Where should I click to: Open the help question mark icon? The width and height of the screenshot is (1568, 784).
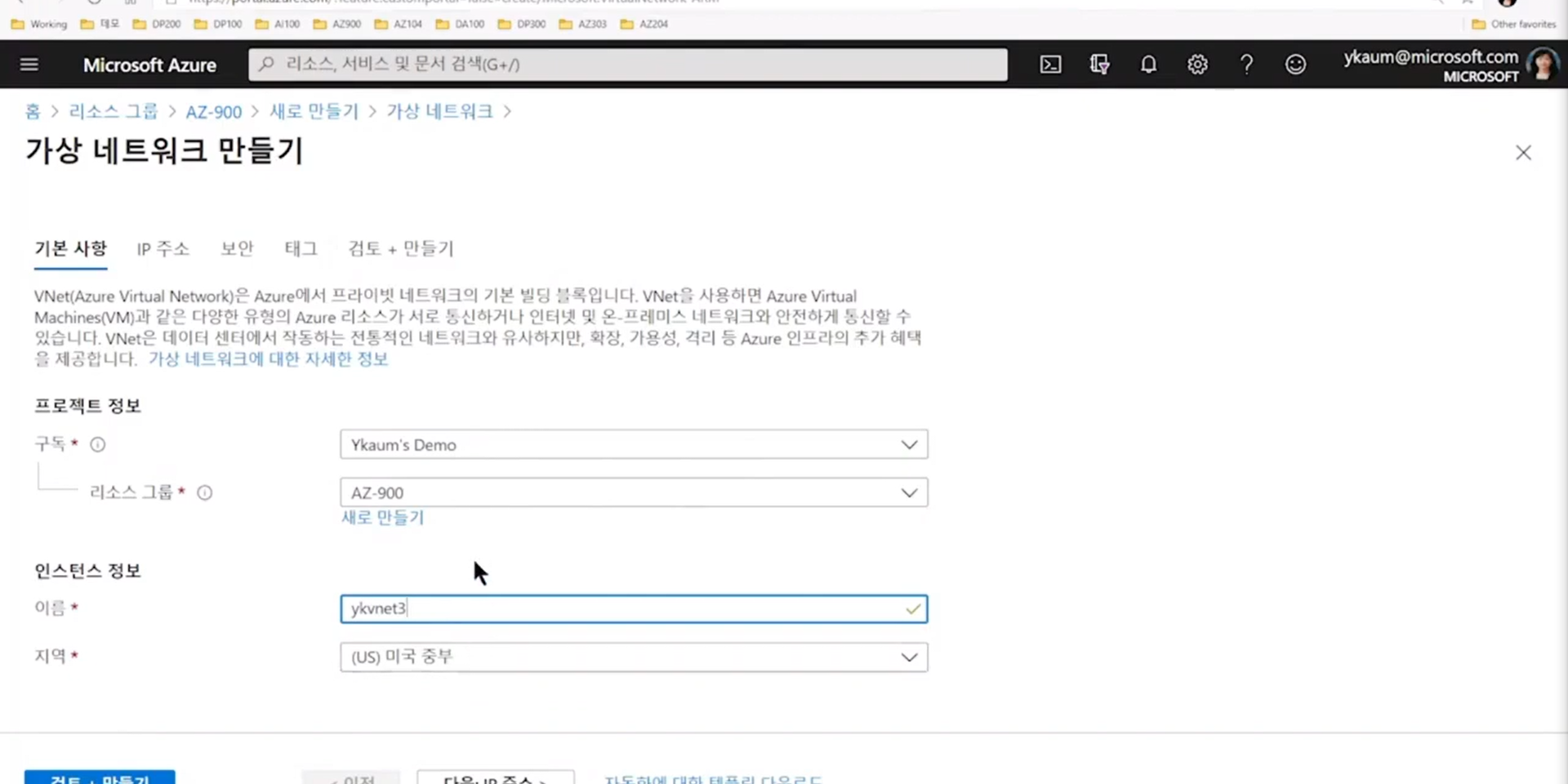[1246, 65]
